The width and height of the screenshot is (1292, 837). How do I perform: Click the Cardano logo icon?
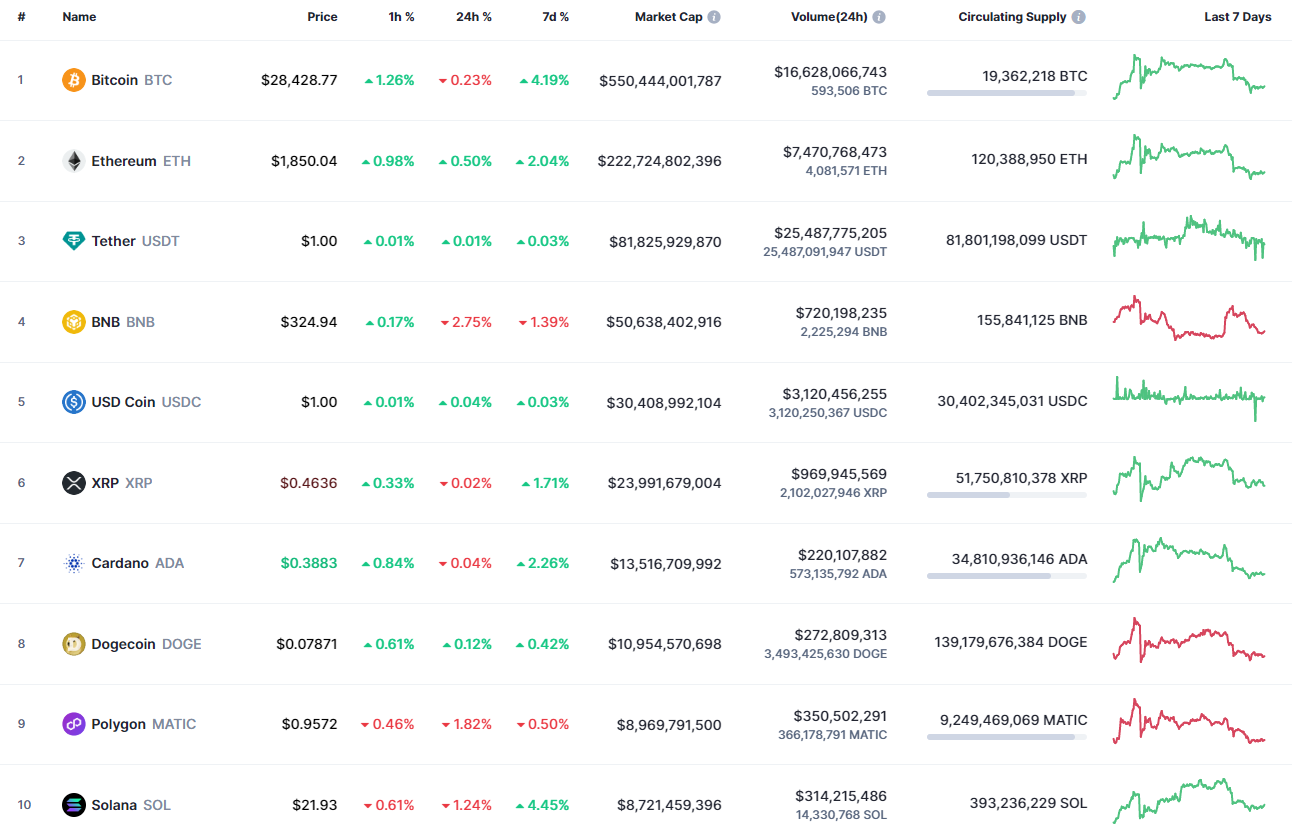click(72, 563)
